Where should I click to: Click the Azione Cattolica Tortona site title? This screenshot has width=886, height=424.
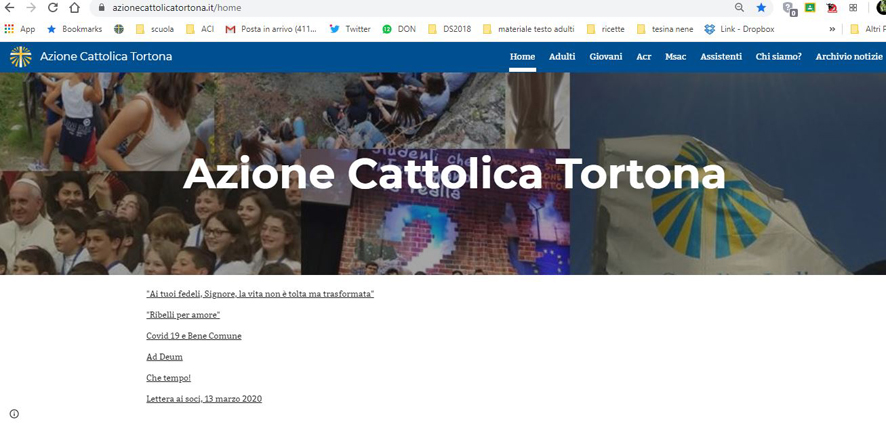coord(106,57)
